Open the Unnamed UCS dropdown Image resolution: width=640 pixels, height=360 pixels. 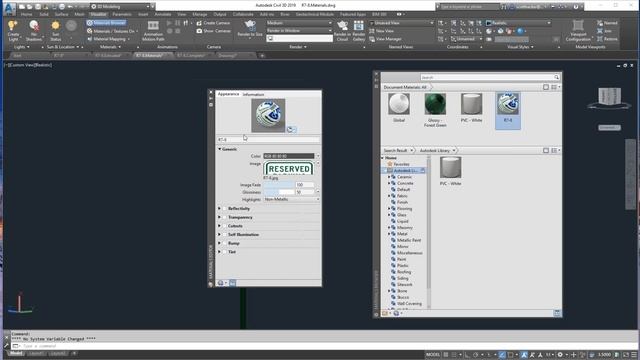coord(467,39)
